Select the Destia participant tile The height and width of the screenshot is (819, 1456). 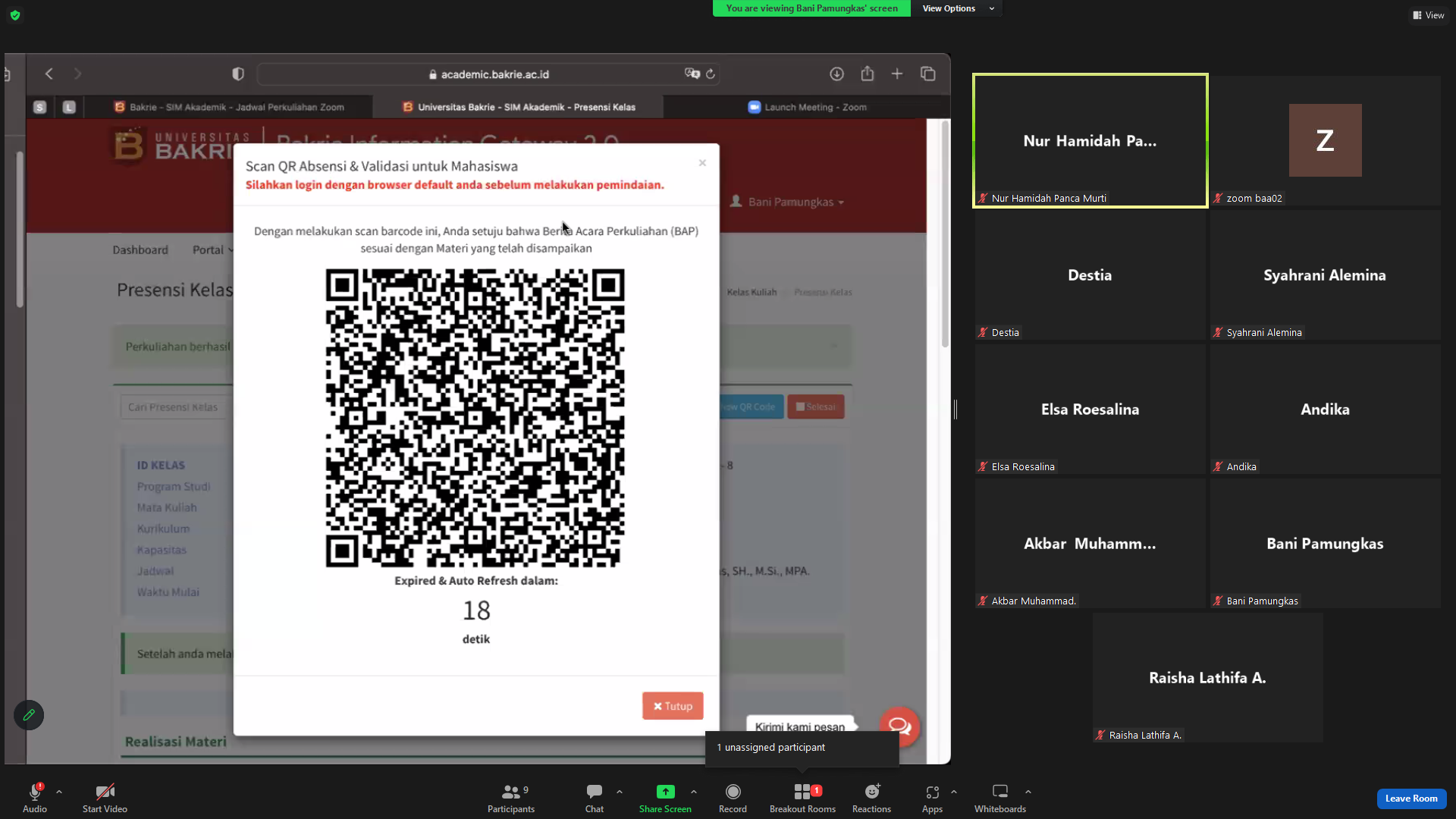[x=1090, y=275]
